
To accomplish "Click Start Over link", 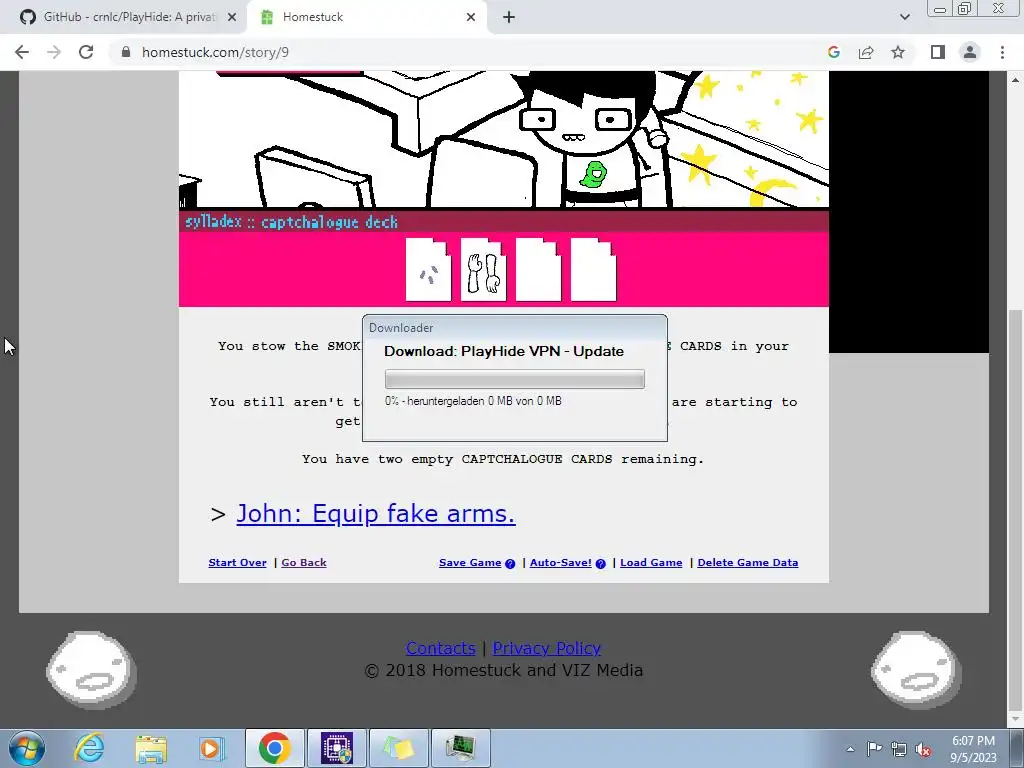I will tap(237, 562).
